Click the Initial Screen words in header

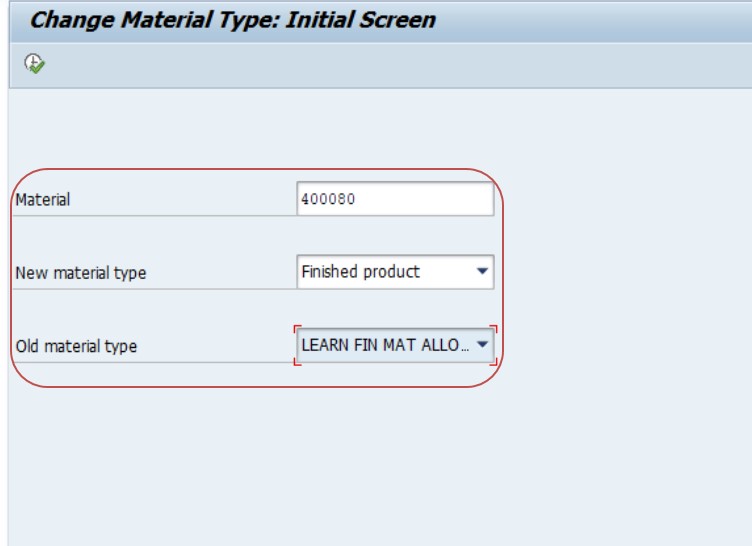[x=361, y=20]
